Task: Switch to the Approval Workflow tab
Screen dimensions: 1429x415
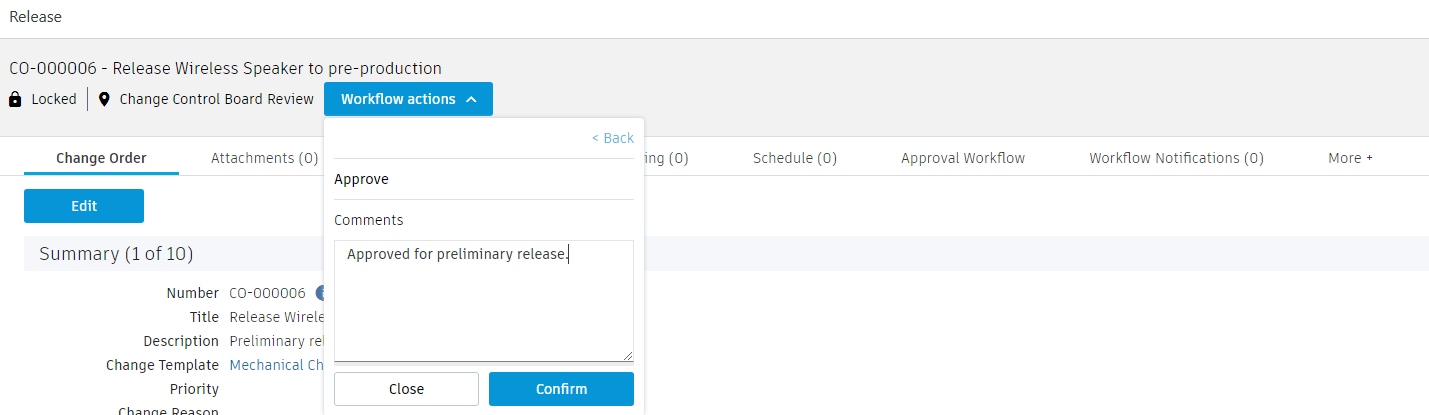Action: click(962, 158)
